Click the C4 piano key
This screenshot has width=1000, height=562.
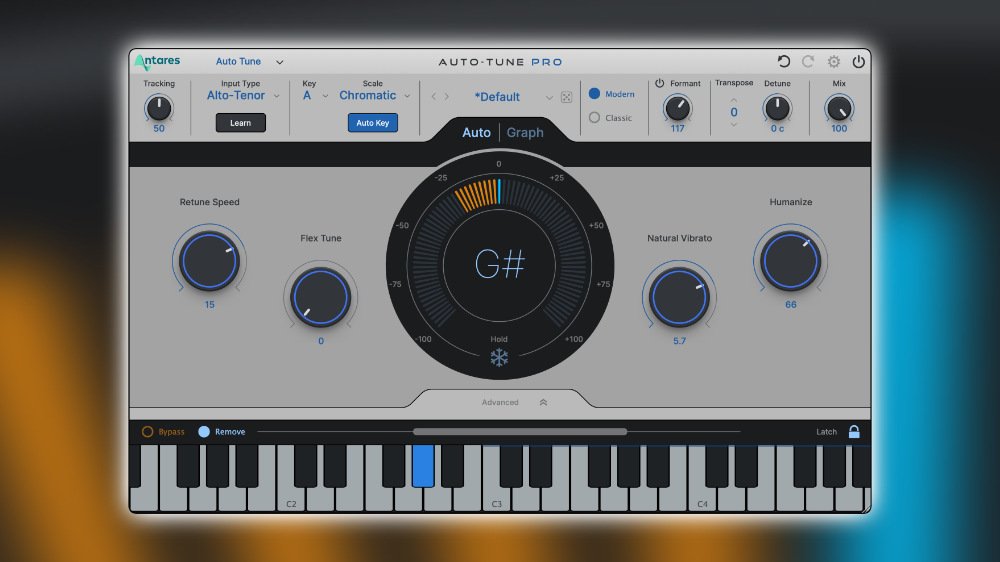pyautogui.click(x=702, y=499)
